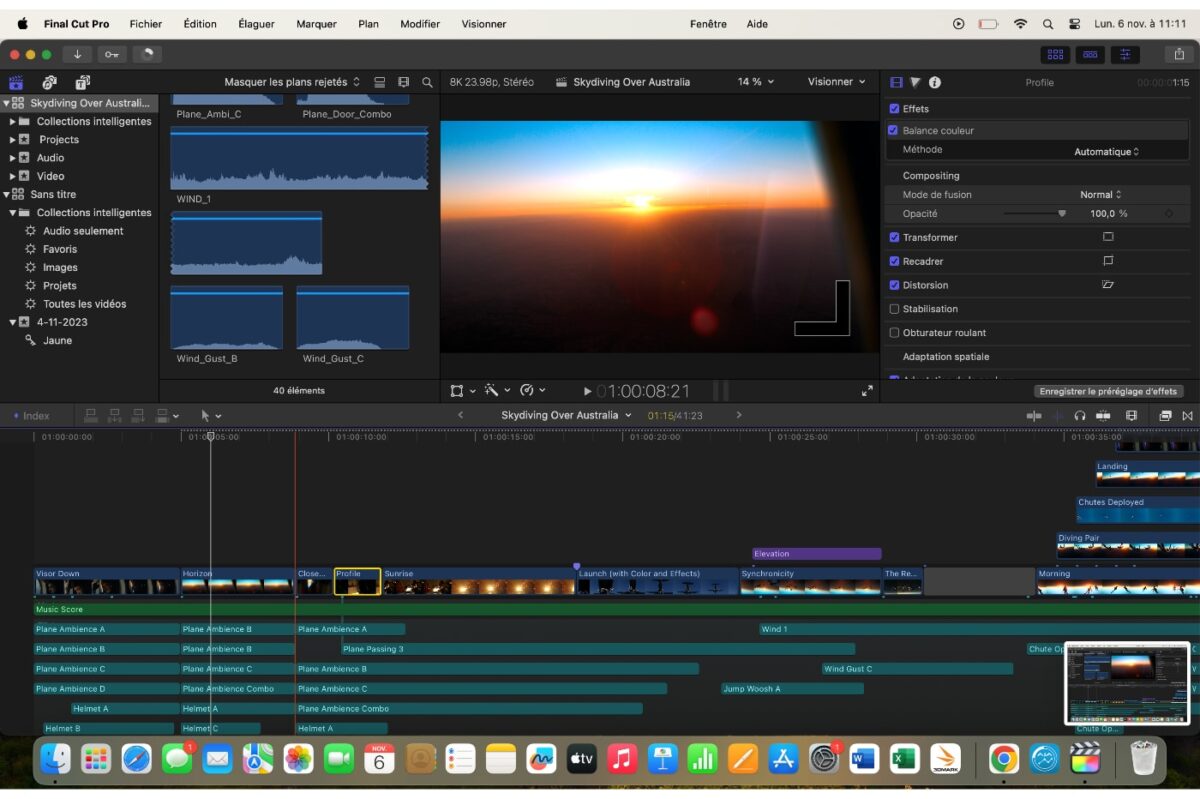Open the Visionner menu in menu bar
Viewport: 1200px width, 799px height.
484,24
